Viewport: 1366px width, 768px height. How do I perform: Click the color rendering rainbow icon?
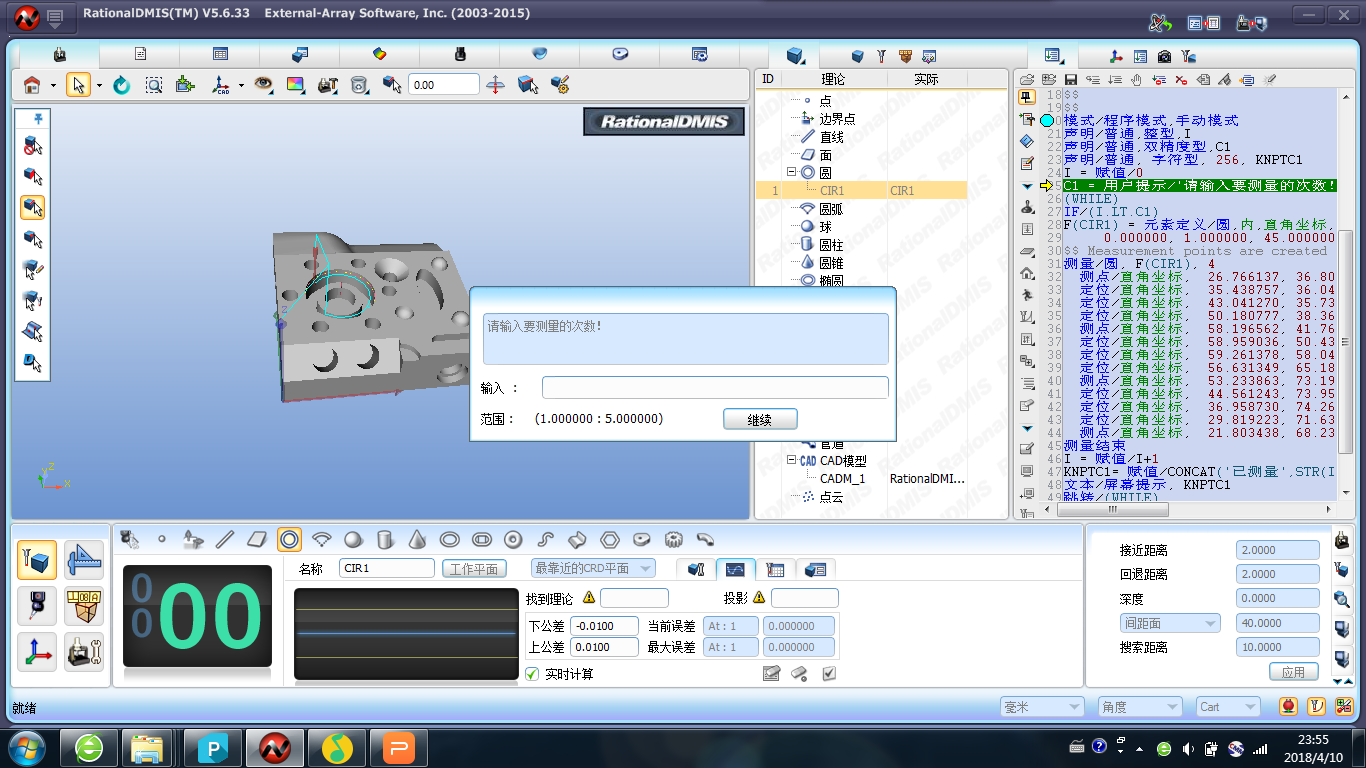coord(295,85)
